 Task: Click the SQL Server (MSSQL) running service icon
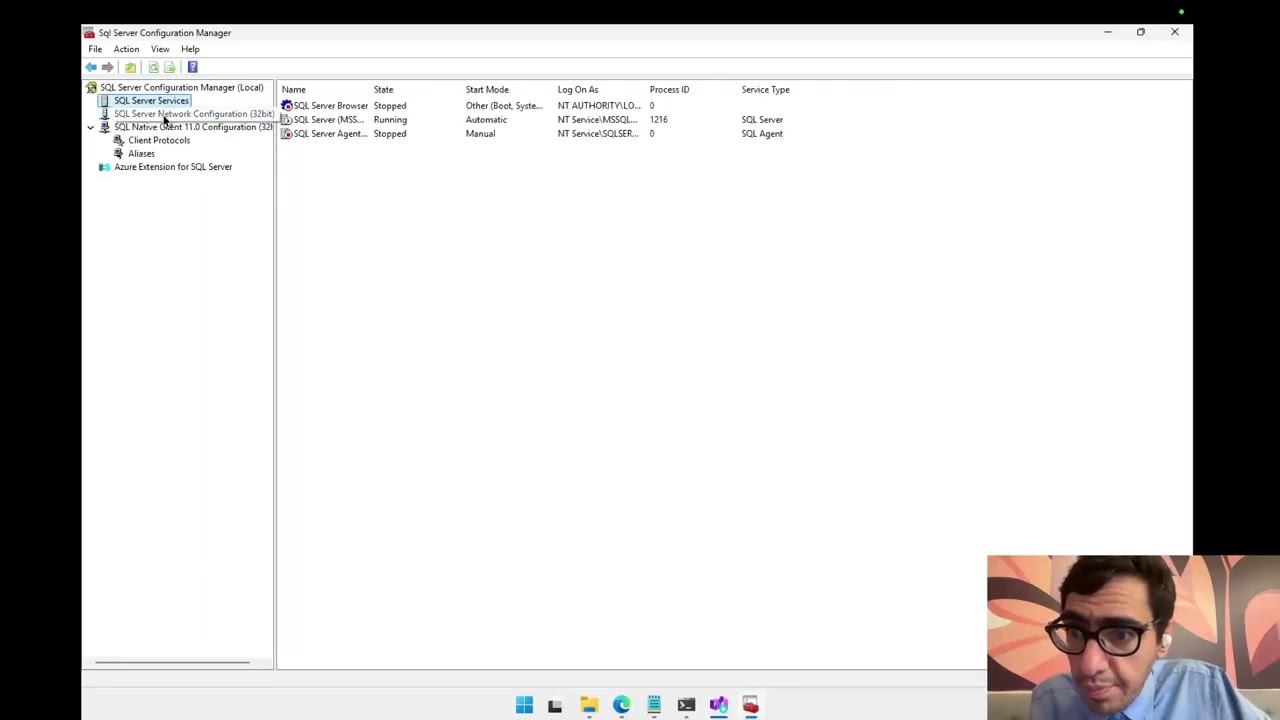click(287, 119)
